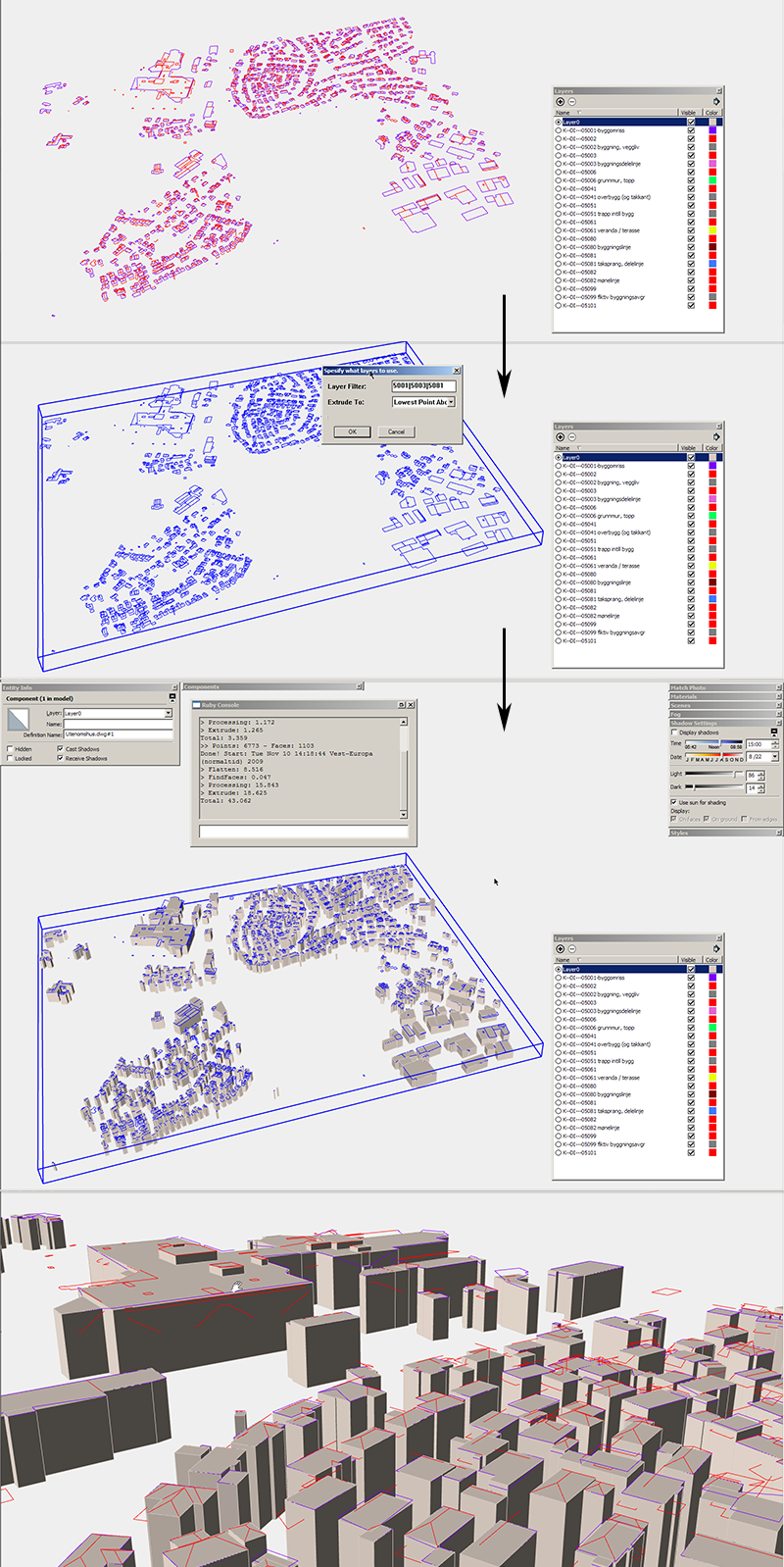Click Cancel in the layer filter dialog

[396, 431]
